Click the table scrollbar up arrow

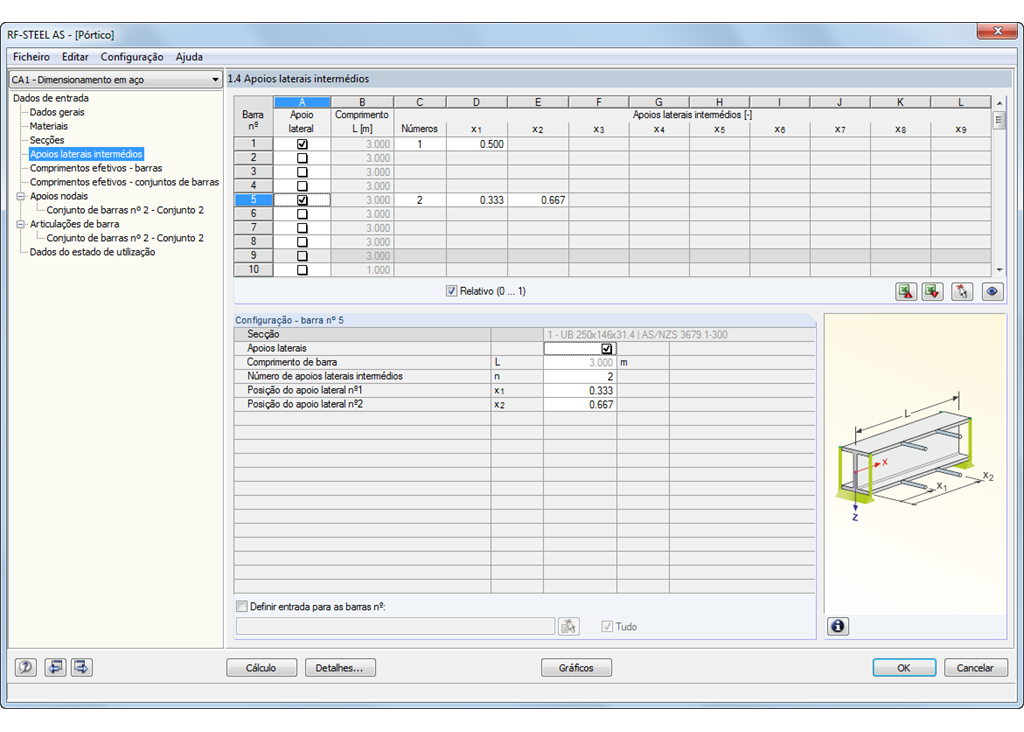(999, 103)
